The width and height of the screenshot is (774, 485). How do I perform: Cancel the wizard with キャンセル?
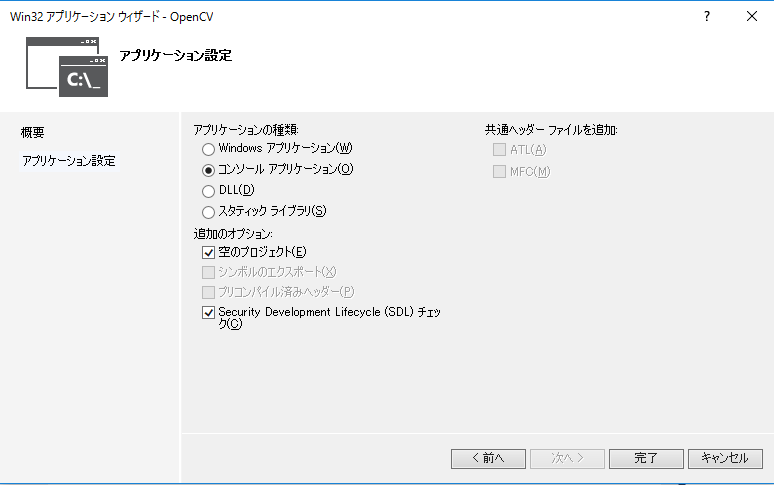coord(725,458)
